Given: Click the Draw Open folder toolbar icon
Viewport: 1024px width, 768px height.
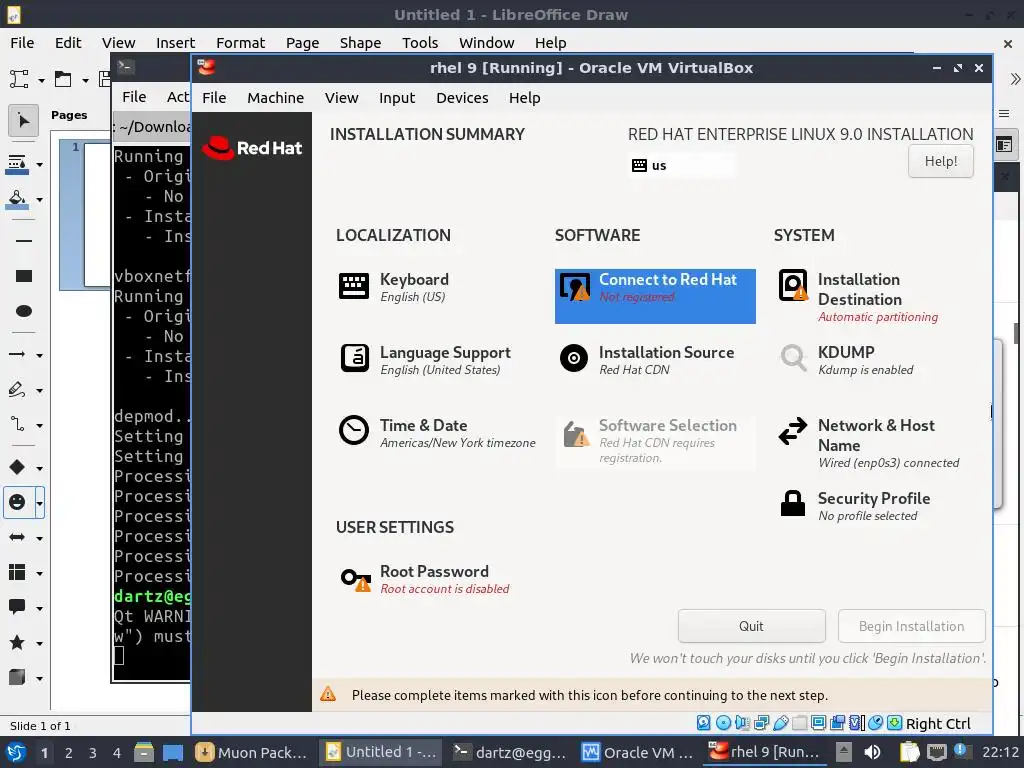Looking at the screenshot, I should [x=63, y=80].
